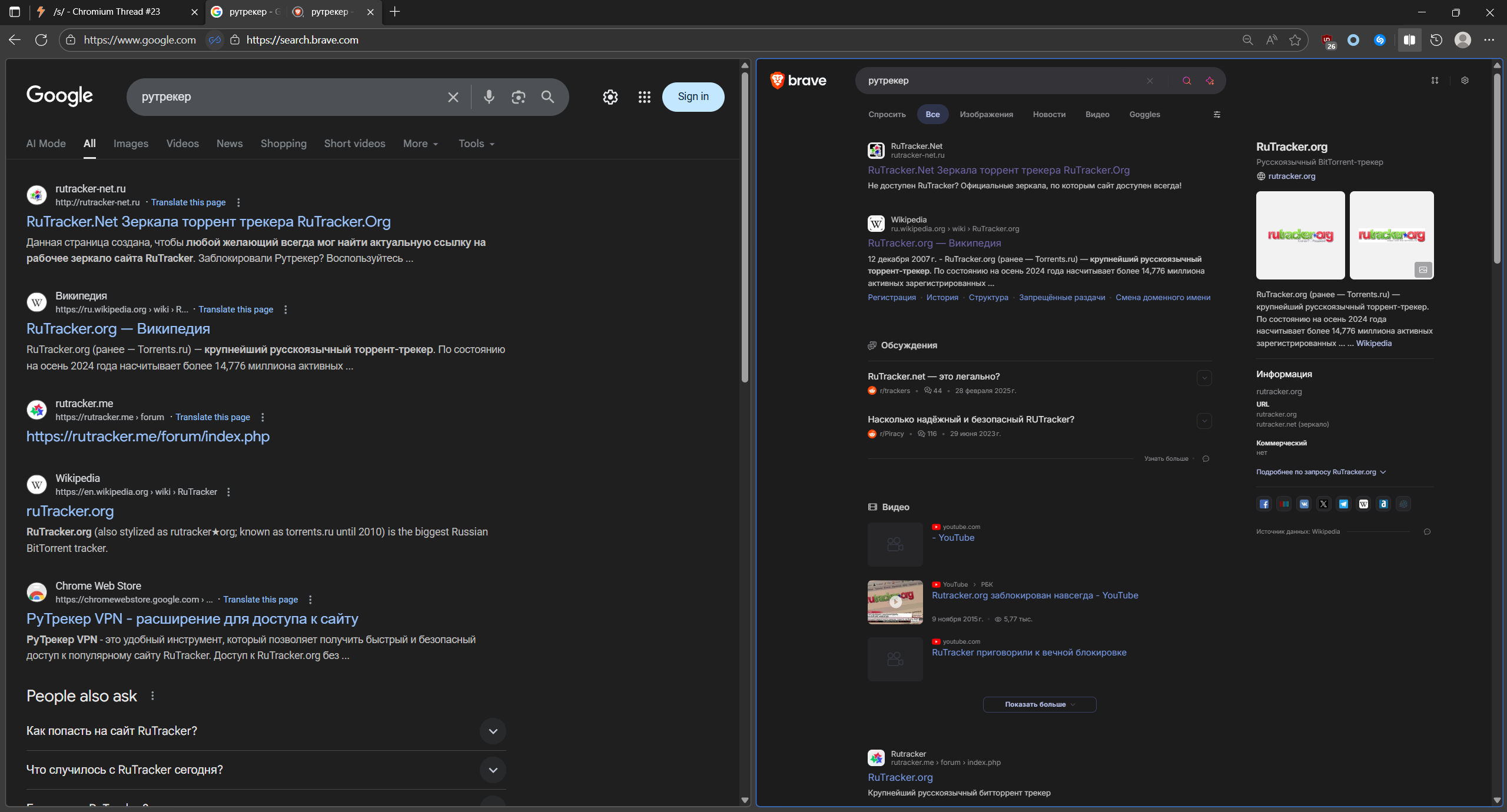
Task: Select Brave 'Новости' tab
Action: coord(1049,115)
